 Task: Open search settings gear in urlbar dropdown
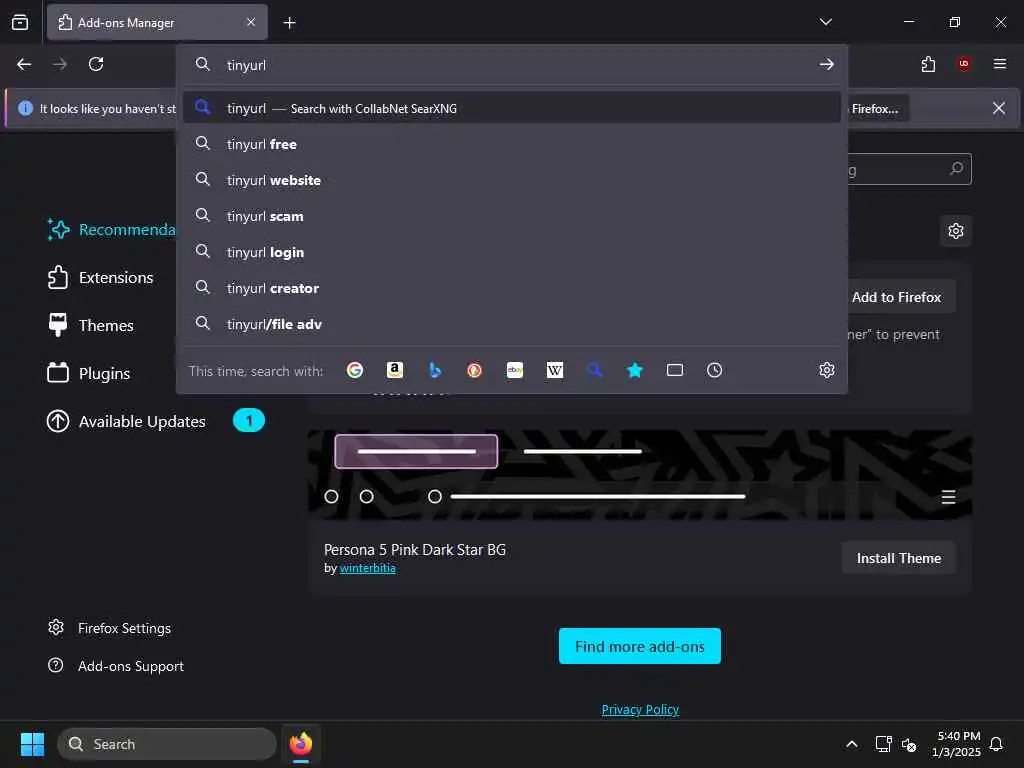pyautogui.click(x=827, y=370)
